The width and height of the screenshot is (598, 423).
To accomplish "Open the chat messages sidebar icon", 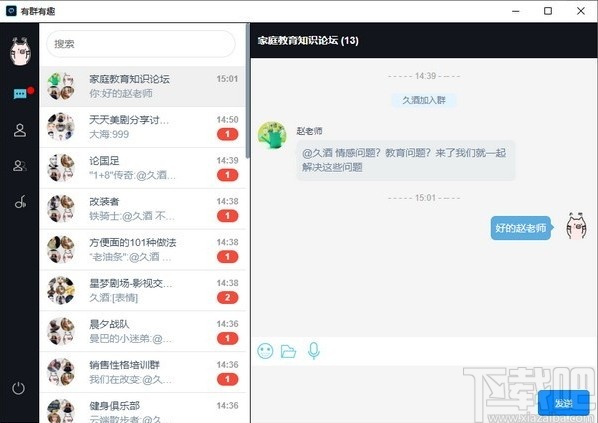I will (x=20, y=93).
